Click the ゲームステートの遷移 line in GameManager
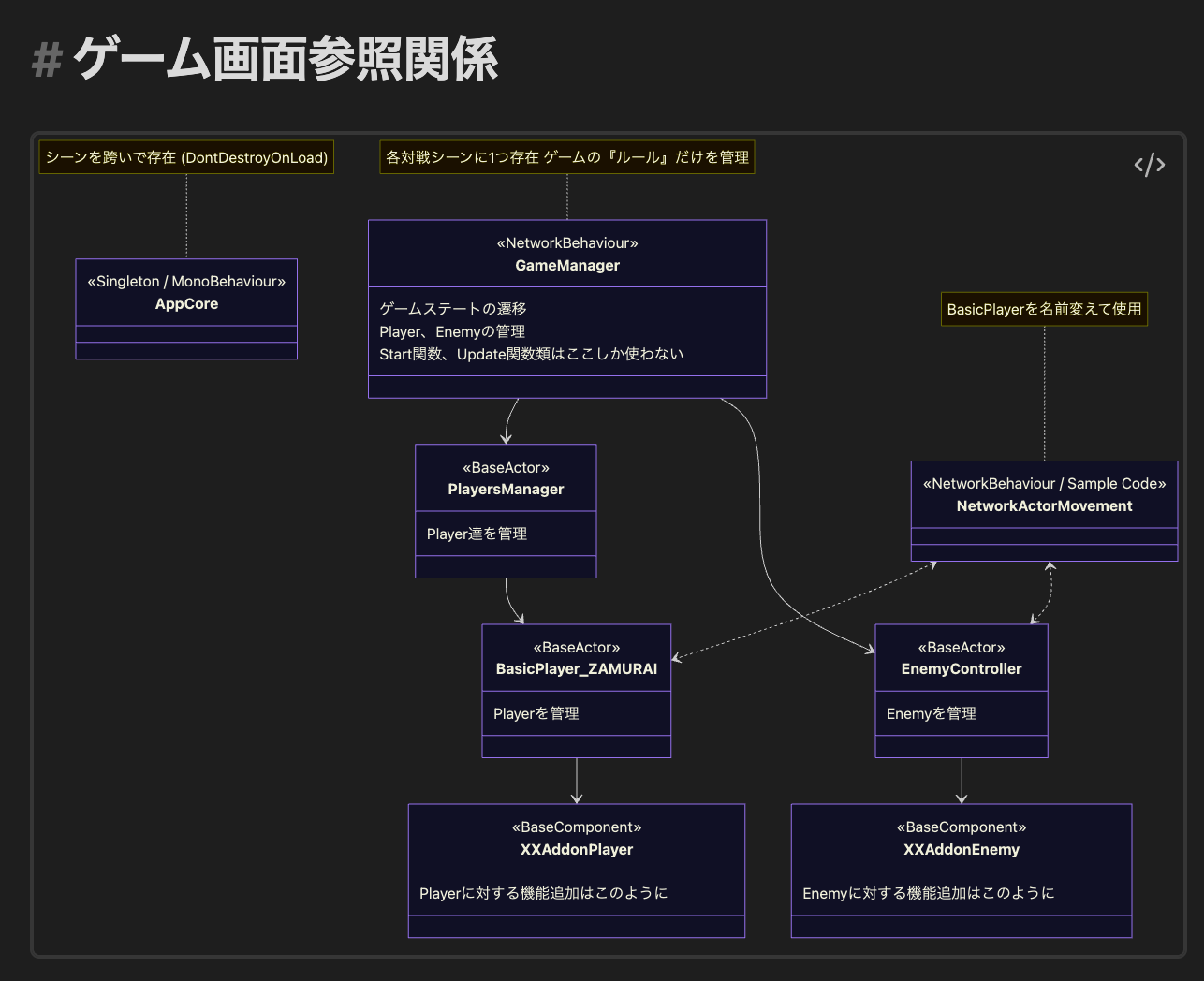 pos(453,309)
